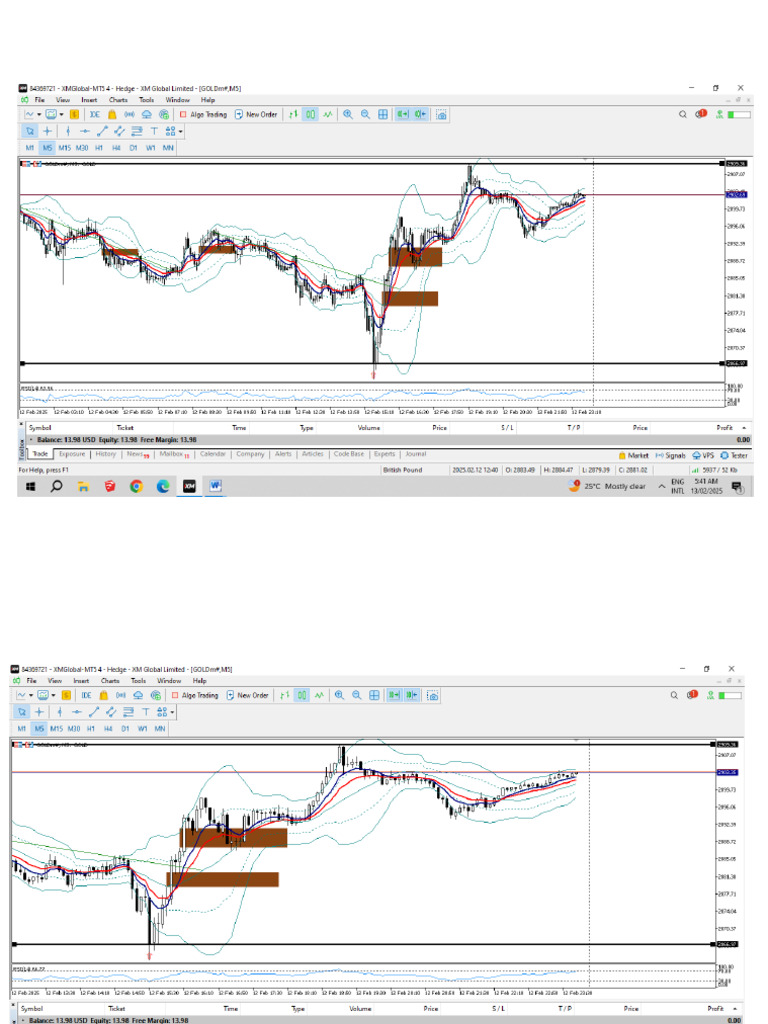Tile chart windows via grid icon, upper window
The image size is (768, 1024).
pyautogui.click(x=383, y=114)
